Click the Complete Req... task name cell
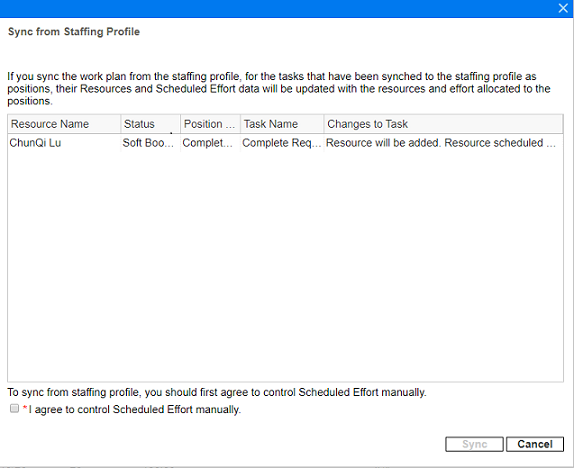The width and height of the screenshot is (574, 468). tap(282, 142)
